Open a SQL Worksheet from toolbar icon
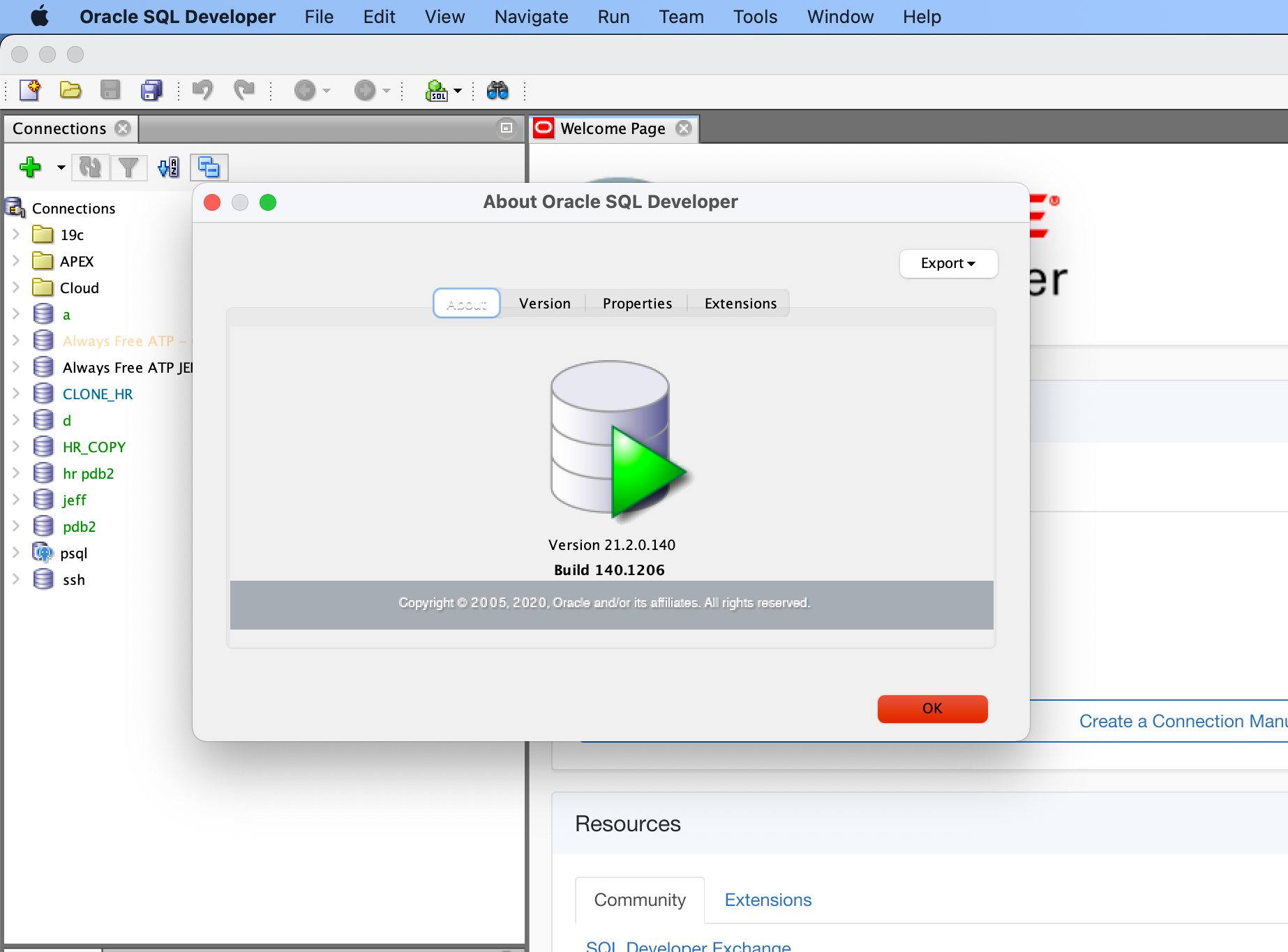1288x952 pixels. 437,91
